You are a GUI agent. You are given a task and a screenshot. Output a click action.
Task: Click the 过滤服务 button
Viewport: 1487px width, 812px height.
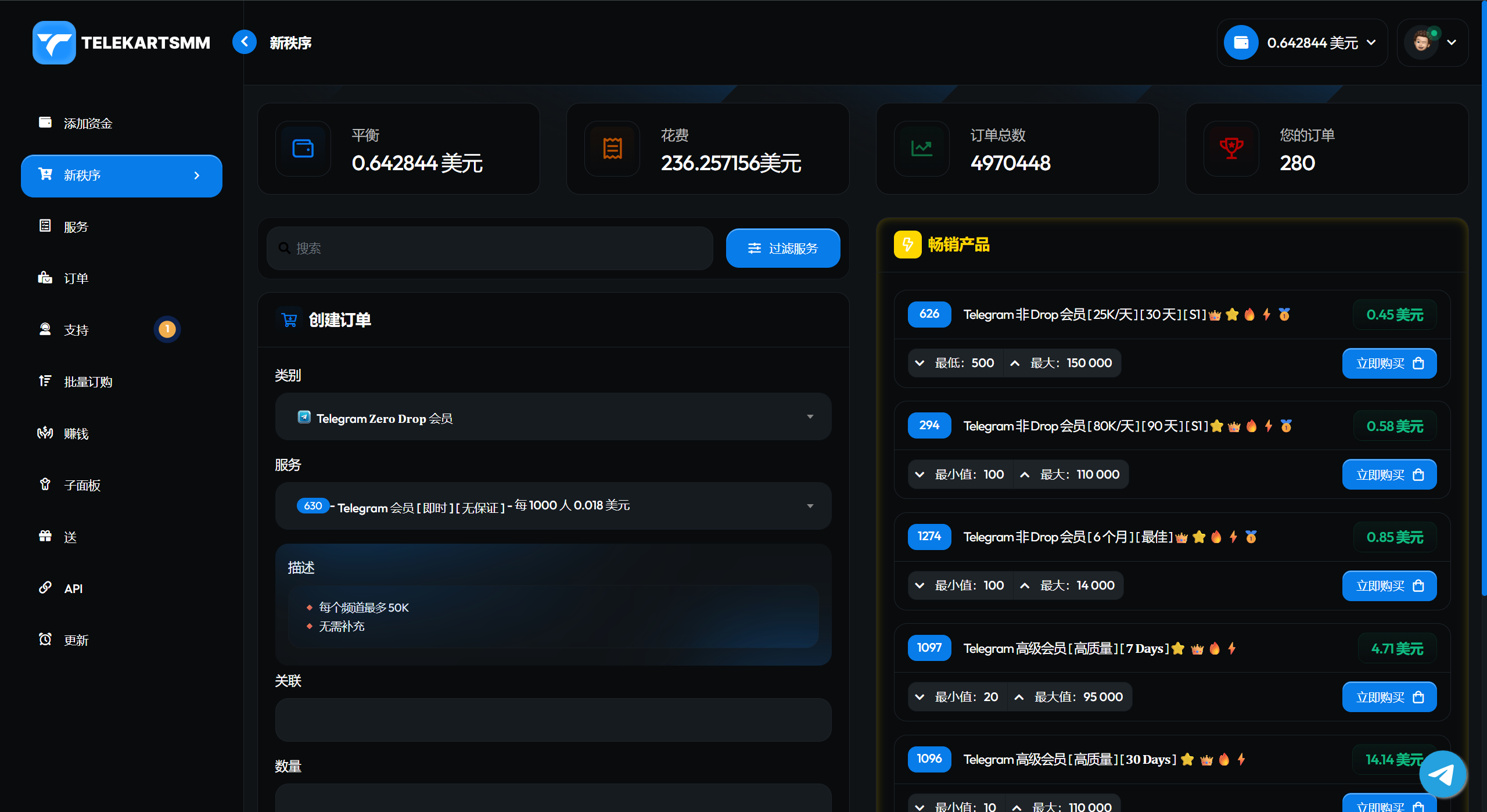pyautogui.click(x=783, y=248)
